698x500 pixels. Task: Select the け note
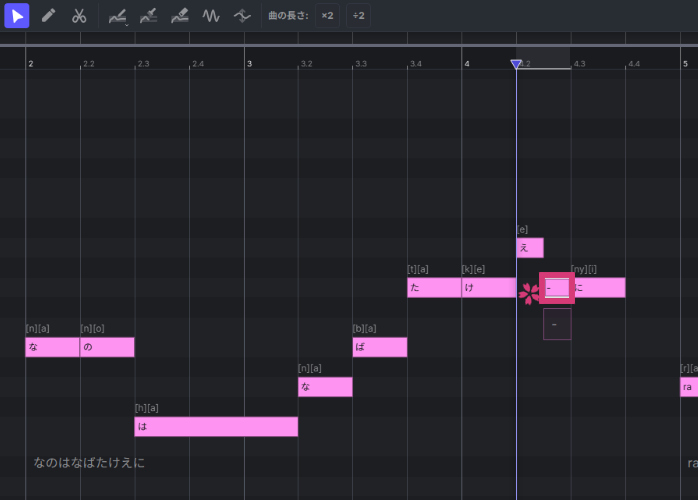(x=488, y=288)
